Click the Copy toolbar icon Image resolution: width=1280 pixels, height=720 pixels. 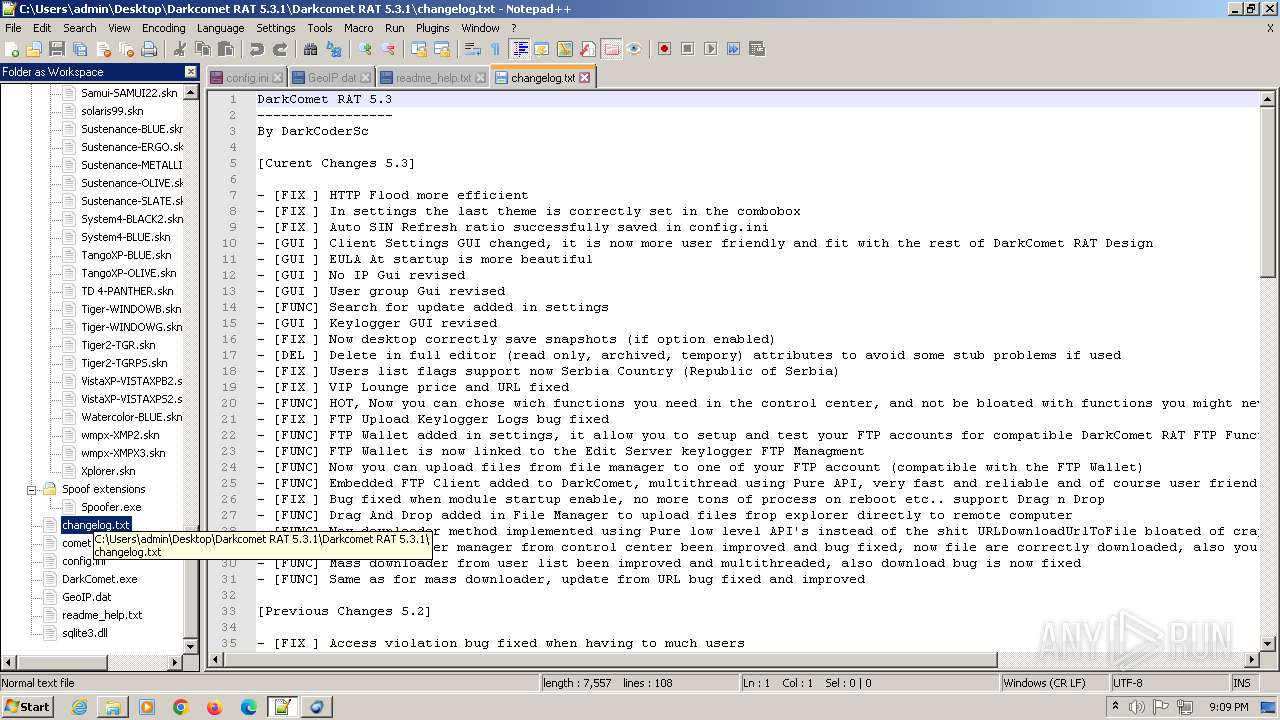click(x=203, y=49)
